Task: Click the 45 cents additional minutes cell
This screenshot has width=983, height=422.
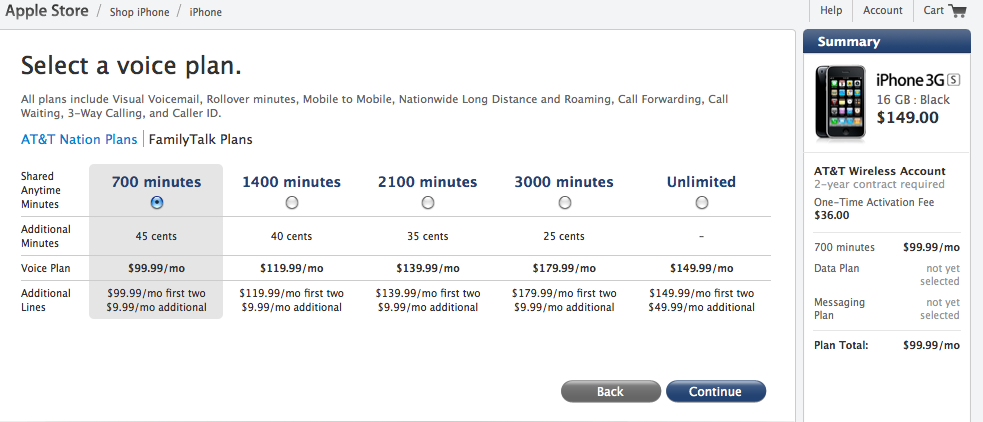Action: click(156, 236)
